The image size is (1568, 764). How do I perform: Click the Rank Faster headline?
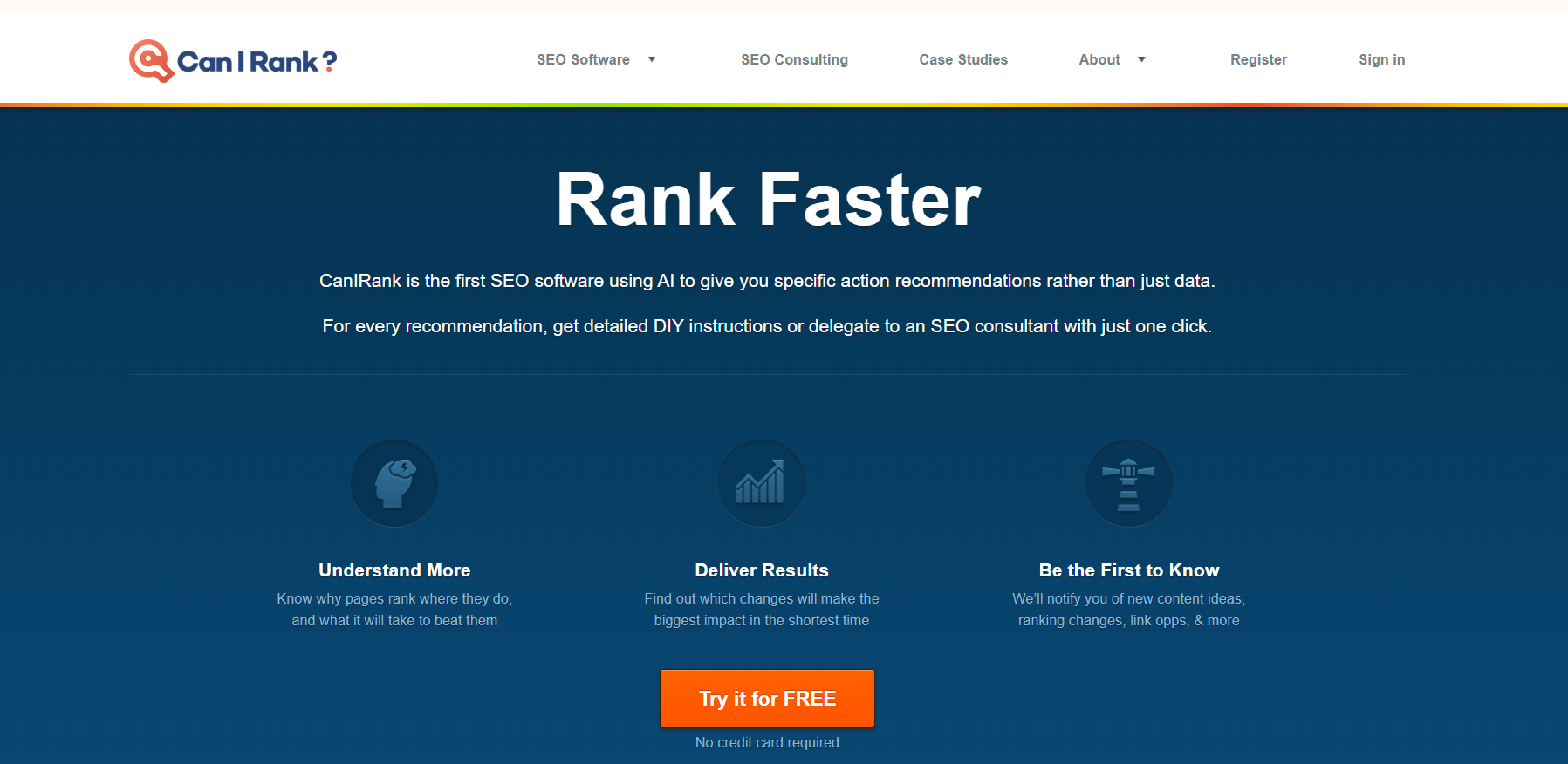point(769,200)
